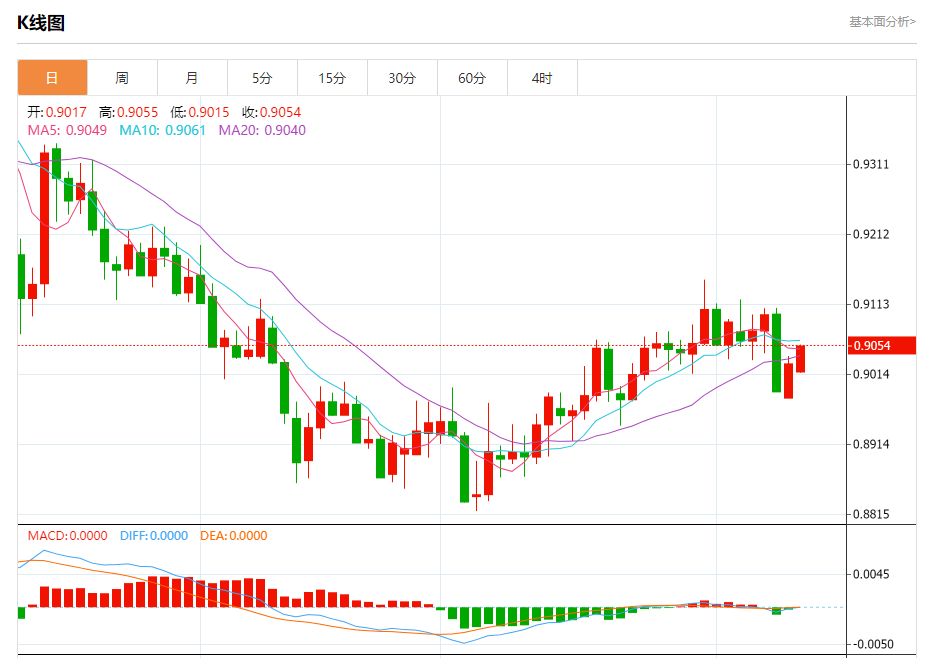Switch to the 月 monthly tab

(192, 78)
